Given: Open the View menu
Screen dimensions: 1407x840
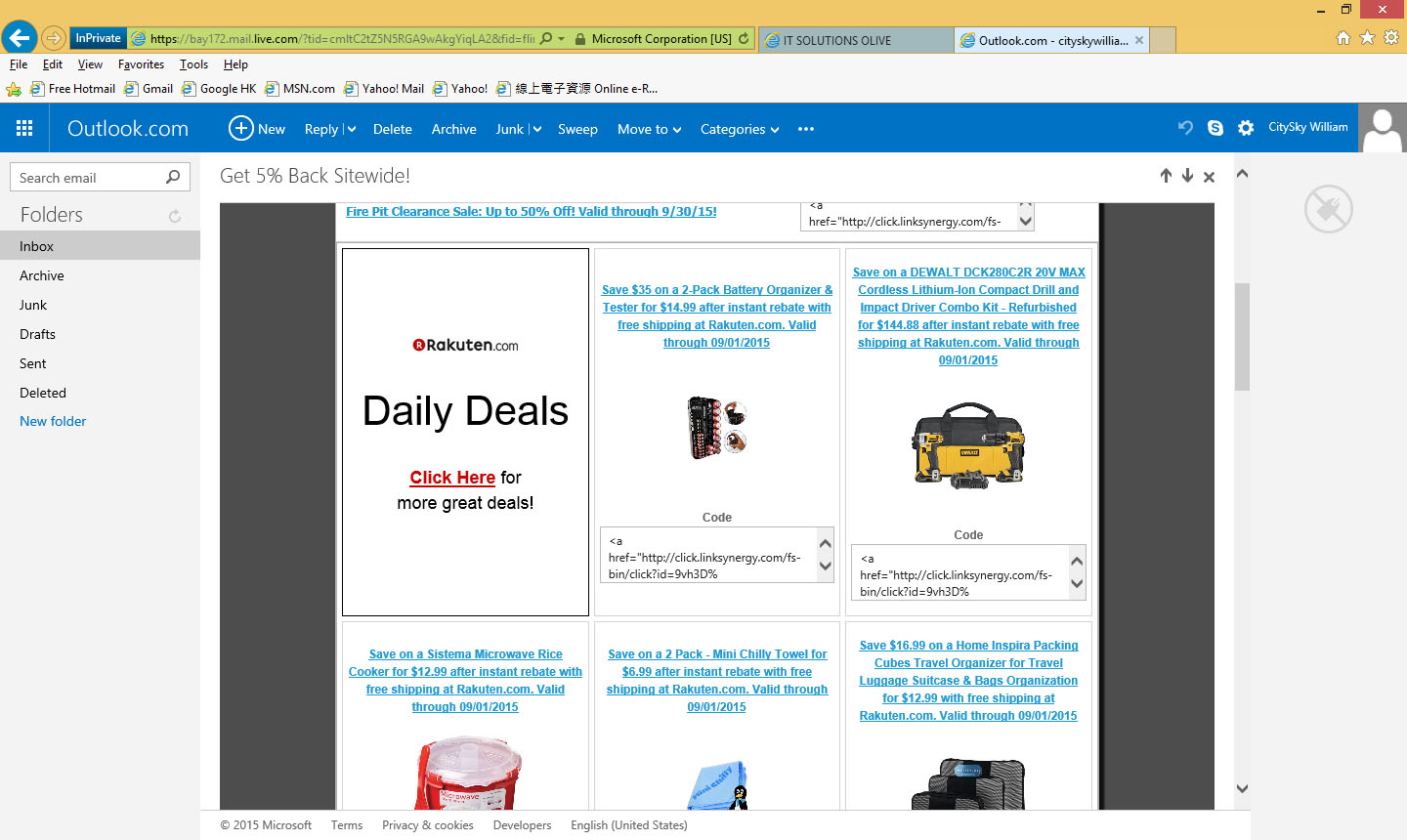Looking at the screenshot, I should point(90,64).
